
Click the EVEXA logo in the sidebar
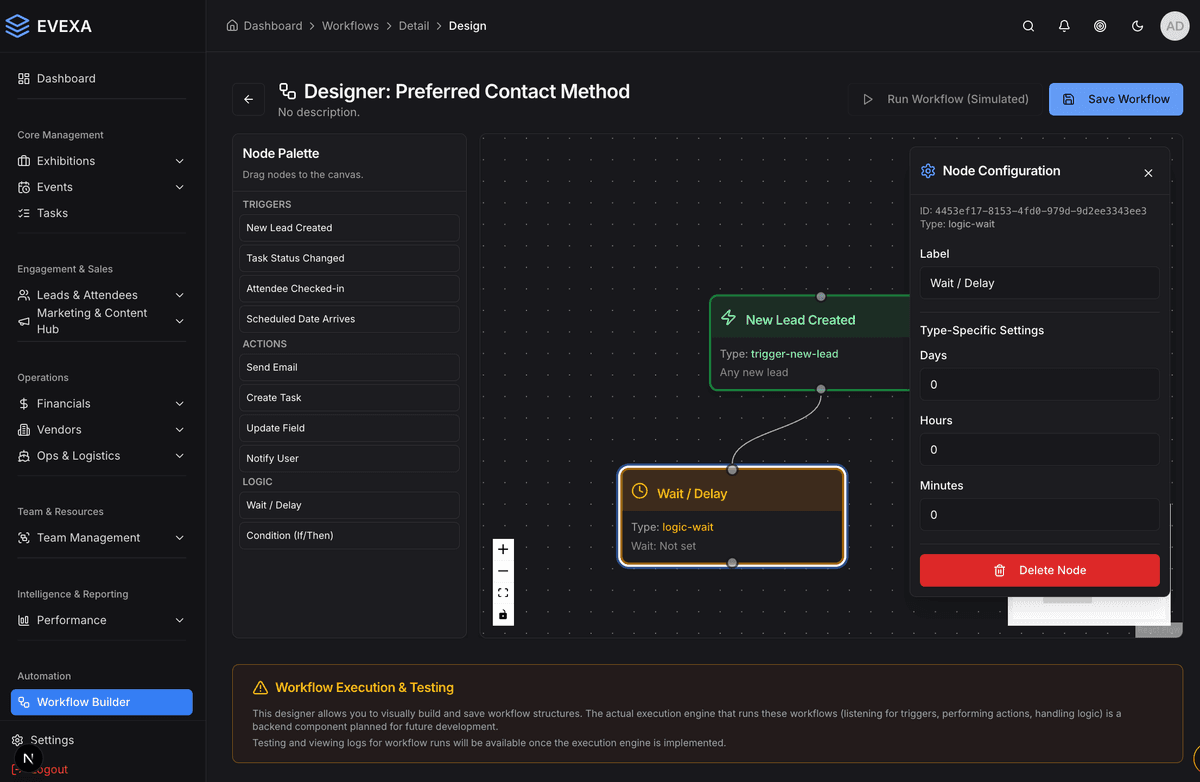click(48, 25)
